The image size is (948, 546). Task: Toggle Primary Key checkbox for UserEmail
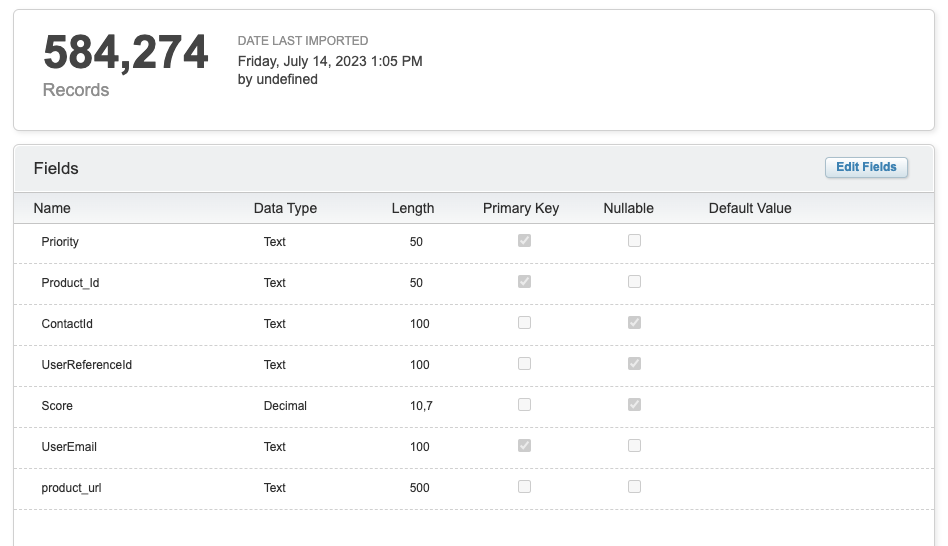(x=524, y=446)
